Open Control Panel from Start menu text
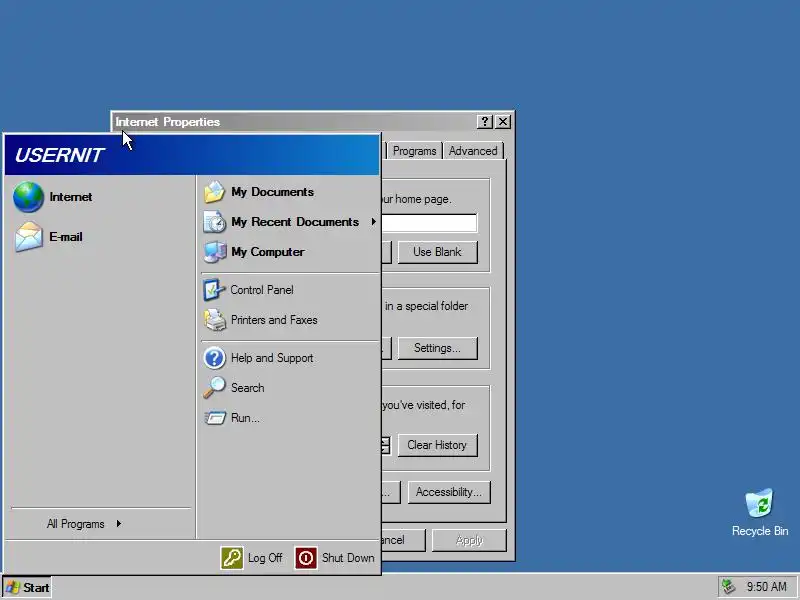This screenshot has height=600, width=800. 262,290
